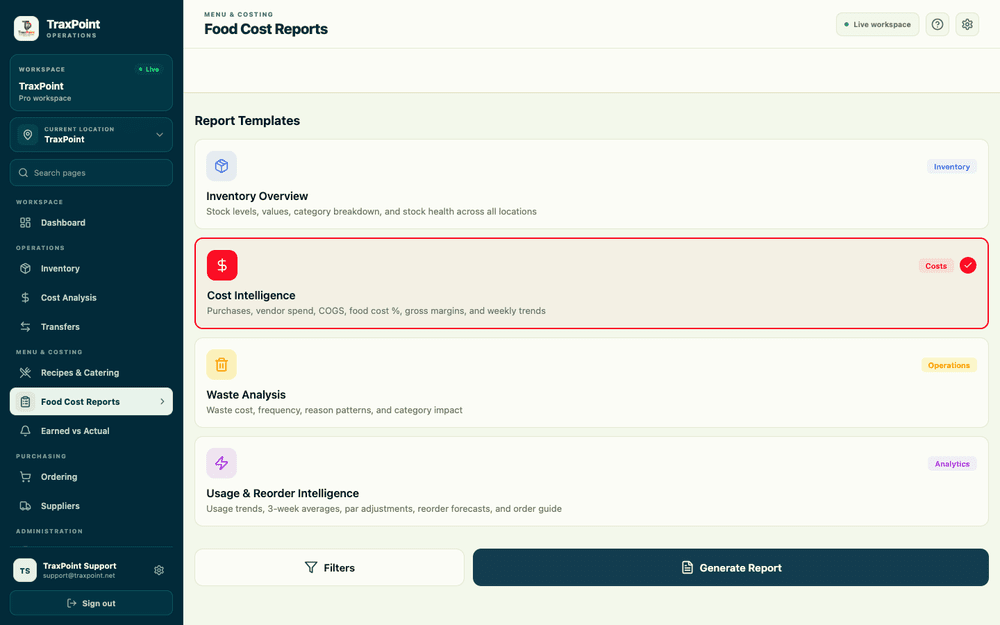
Task: Go to Ordering page
Action: 91,477
